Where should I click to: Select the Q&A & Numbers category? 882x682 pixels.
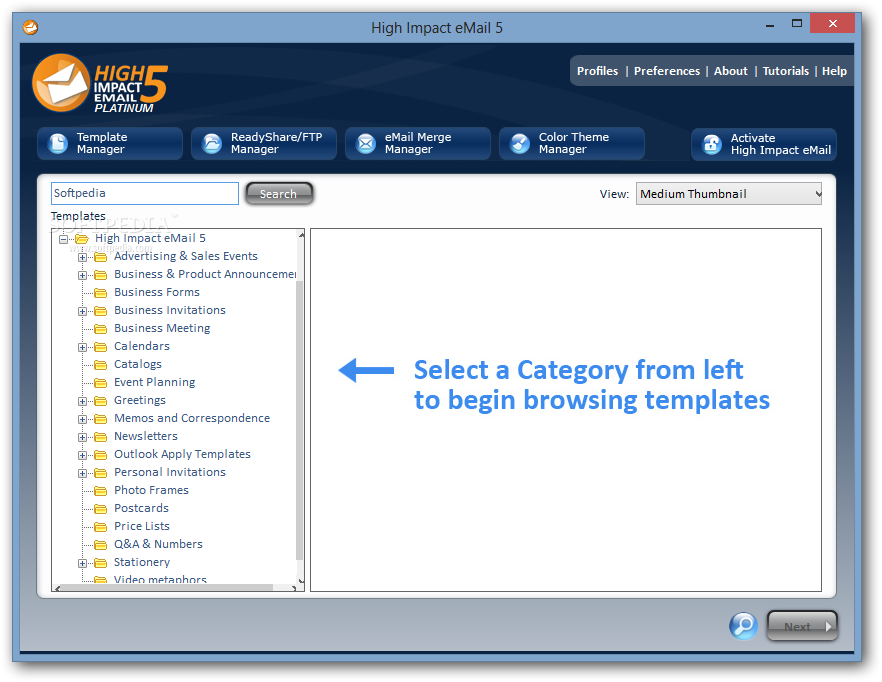pos(158,544)
